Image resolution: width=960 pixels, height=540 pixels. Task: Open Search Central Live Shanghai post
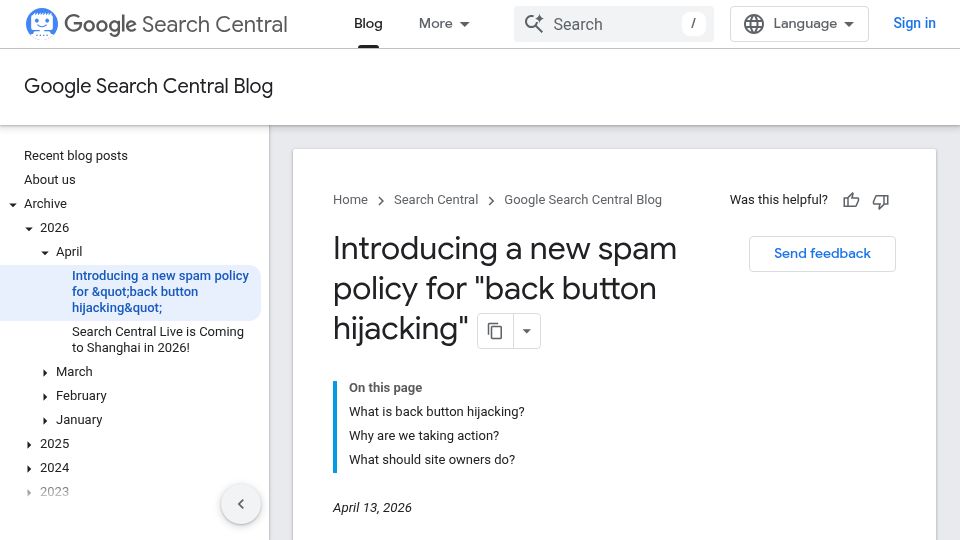tap(157, 339)
